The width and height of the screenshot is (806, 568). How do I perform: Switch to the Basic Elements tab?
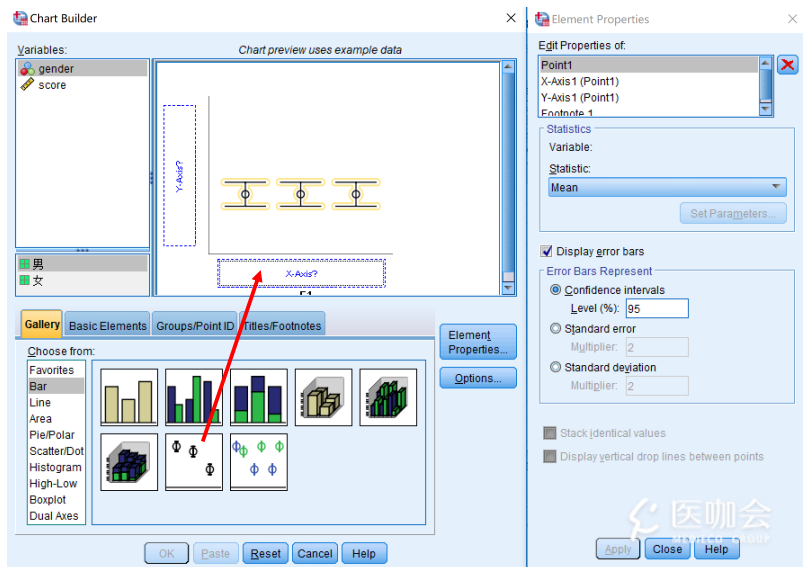point(108,326)
